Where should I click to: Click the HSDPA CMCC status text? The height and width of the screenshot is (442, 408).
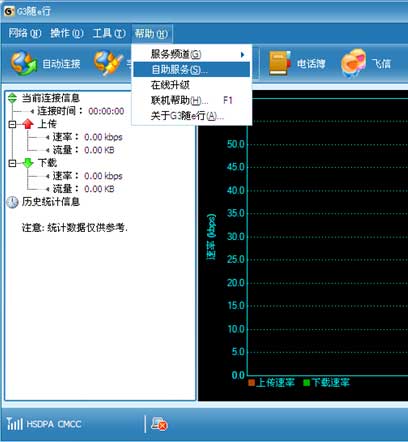point(54,424)
